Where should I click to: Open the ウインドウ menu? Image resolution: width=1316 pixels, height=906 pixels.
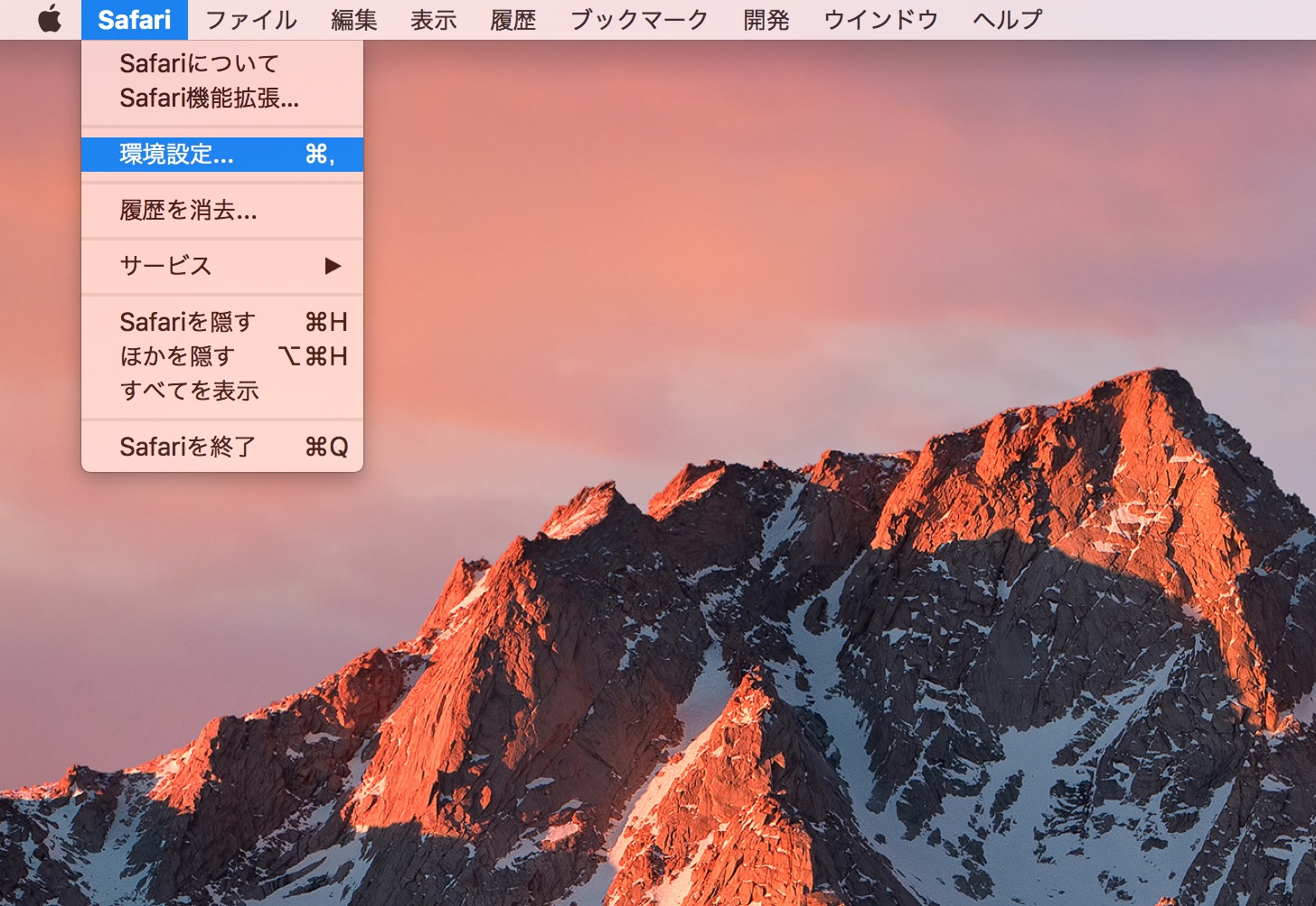[x=880, y=19]
